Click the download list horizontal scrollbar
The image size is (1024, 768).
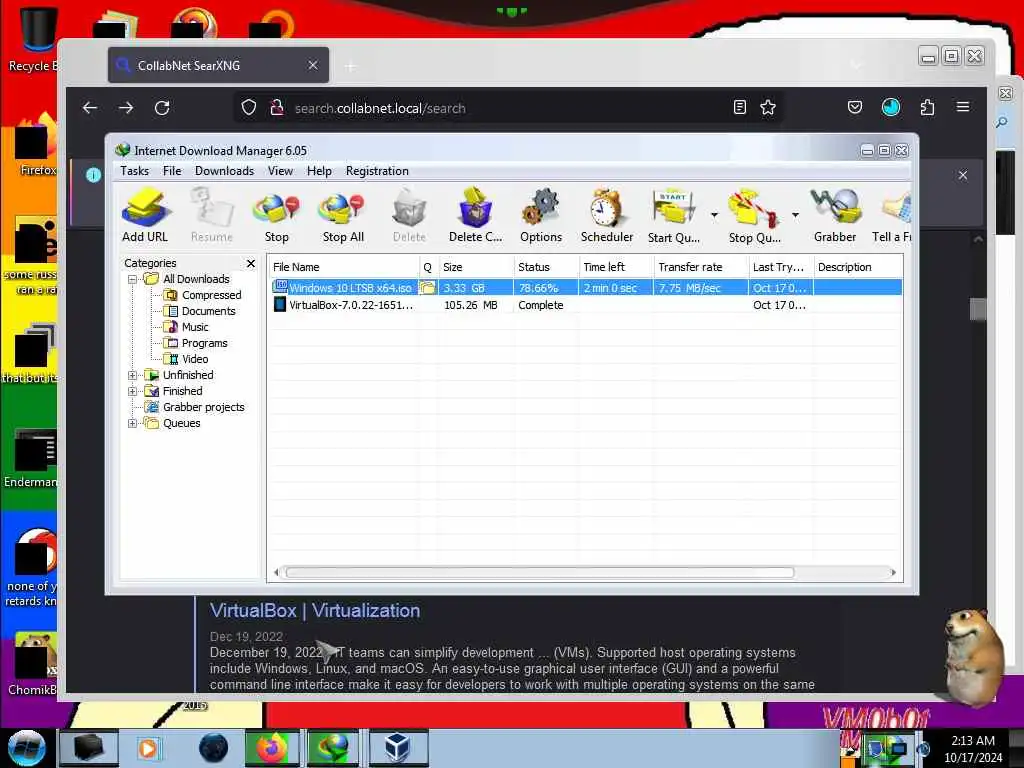pyautogui.click(x=539, y=573)
